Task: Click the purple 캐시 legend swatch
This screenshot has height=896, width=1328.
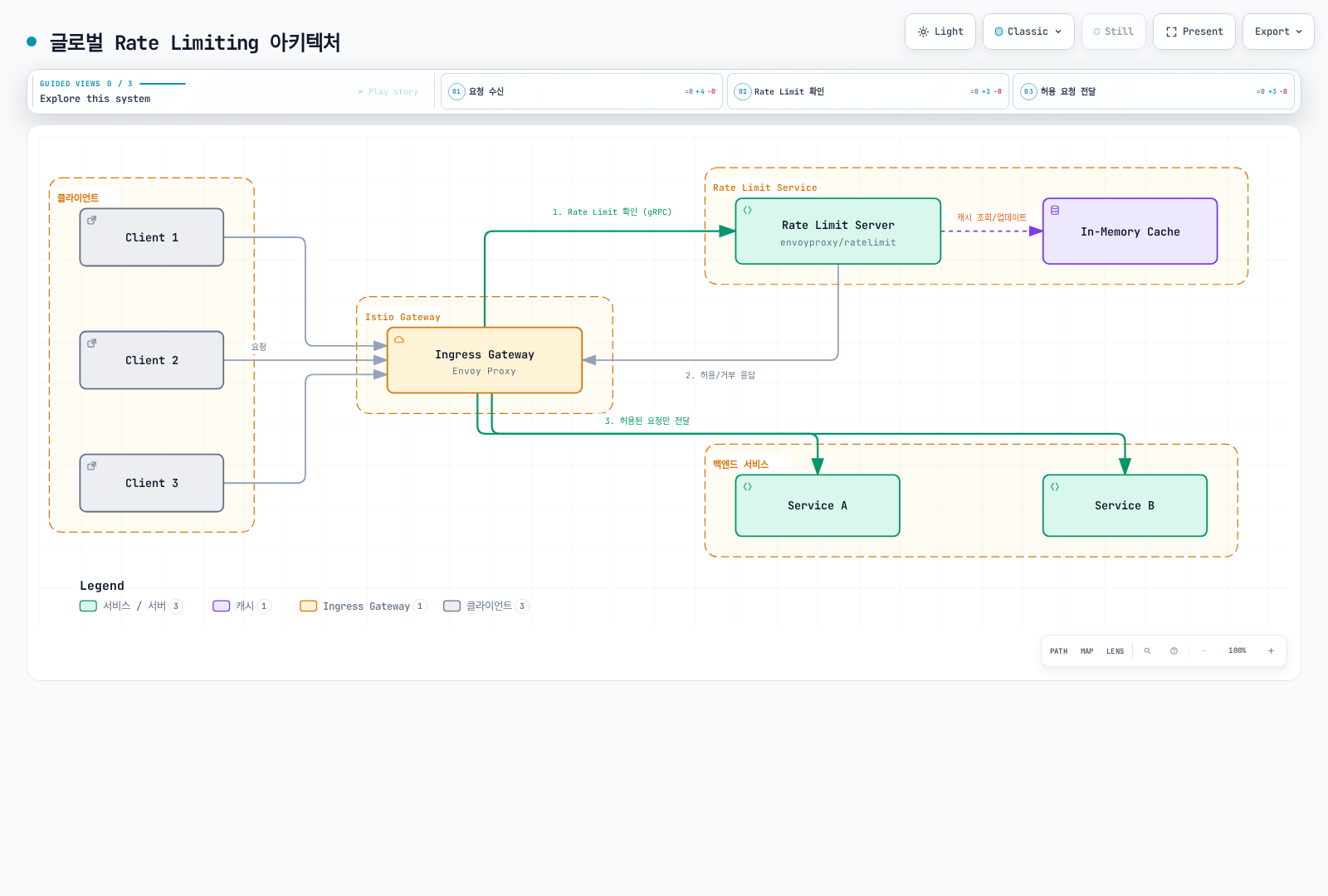Action: [x=221, y=606]
